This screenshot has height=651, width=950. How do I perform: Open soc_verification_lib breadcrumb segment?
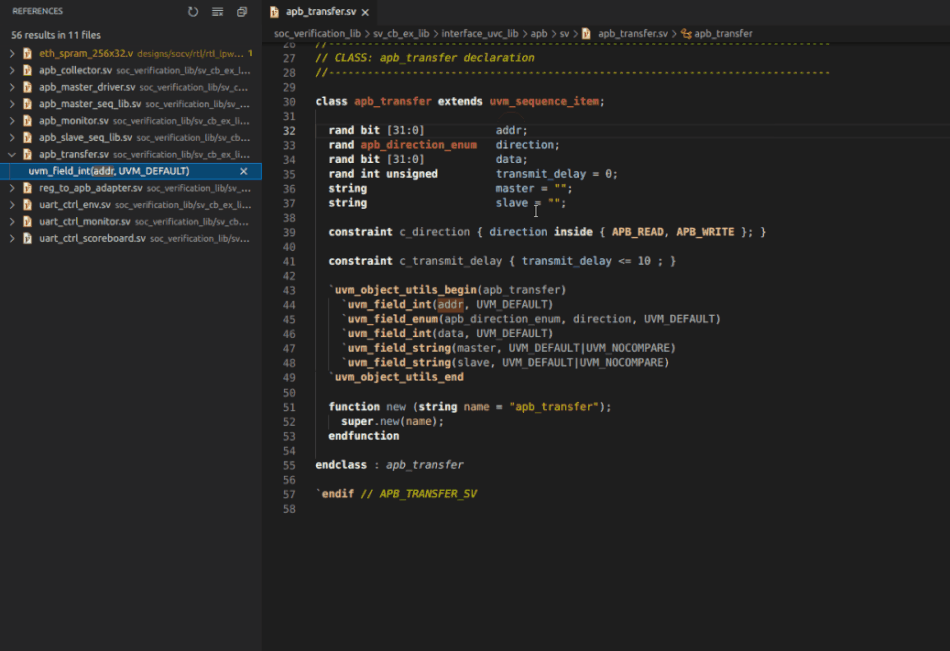click(x=318, y=34)
